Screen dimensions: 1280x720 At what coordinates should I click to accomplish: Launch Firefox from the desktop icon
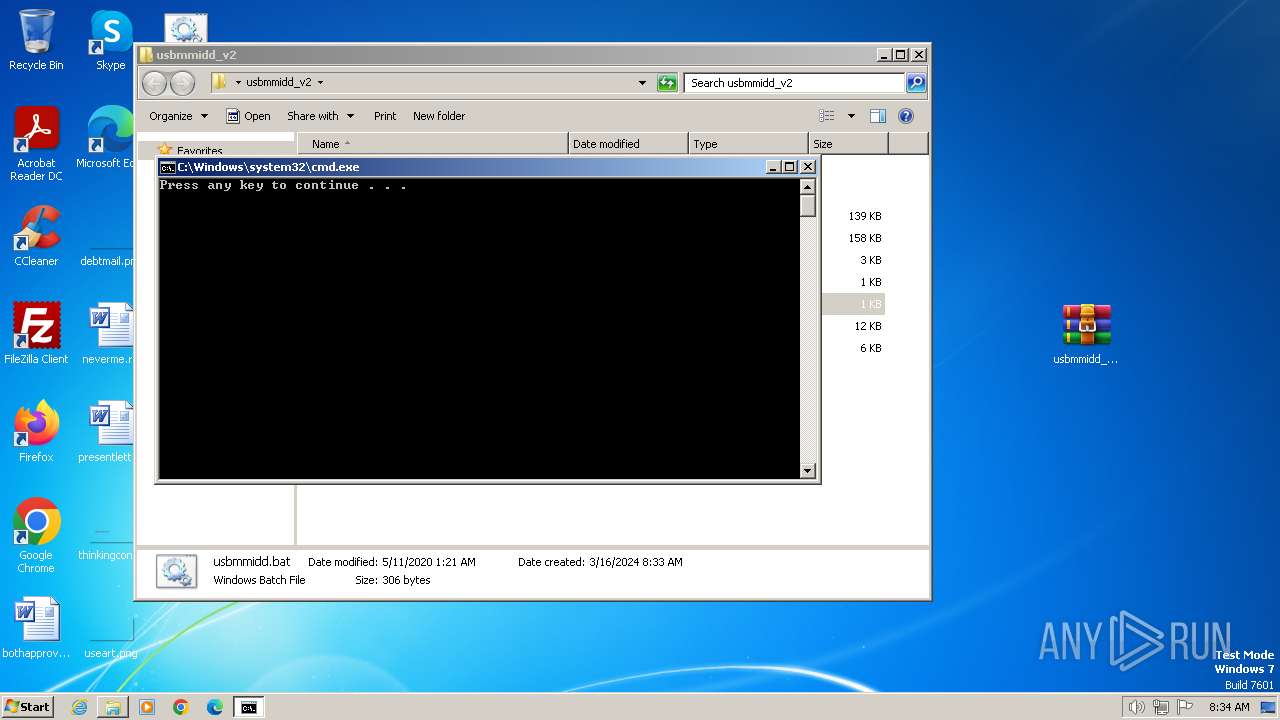[36, 432]
